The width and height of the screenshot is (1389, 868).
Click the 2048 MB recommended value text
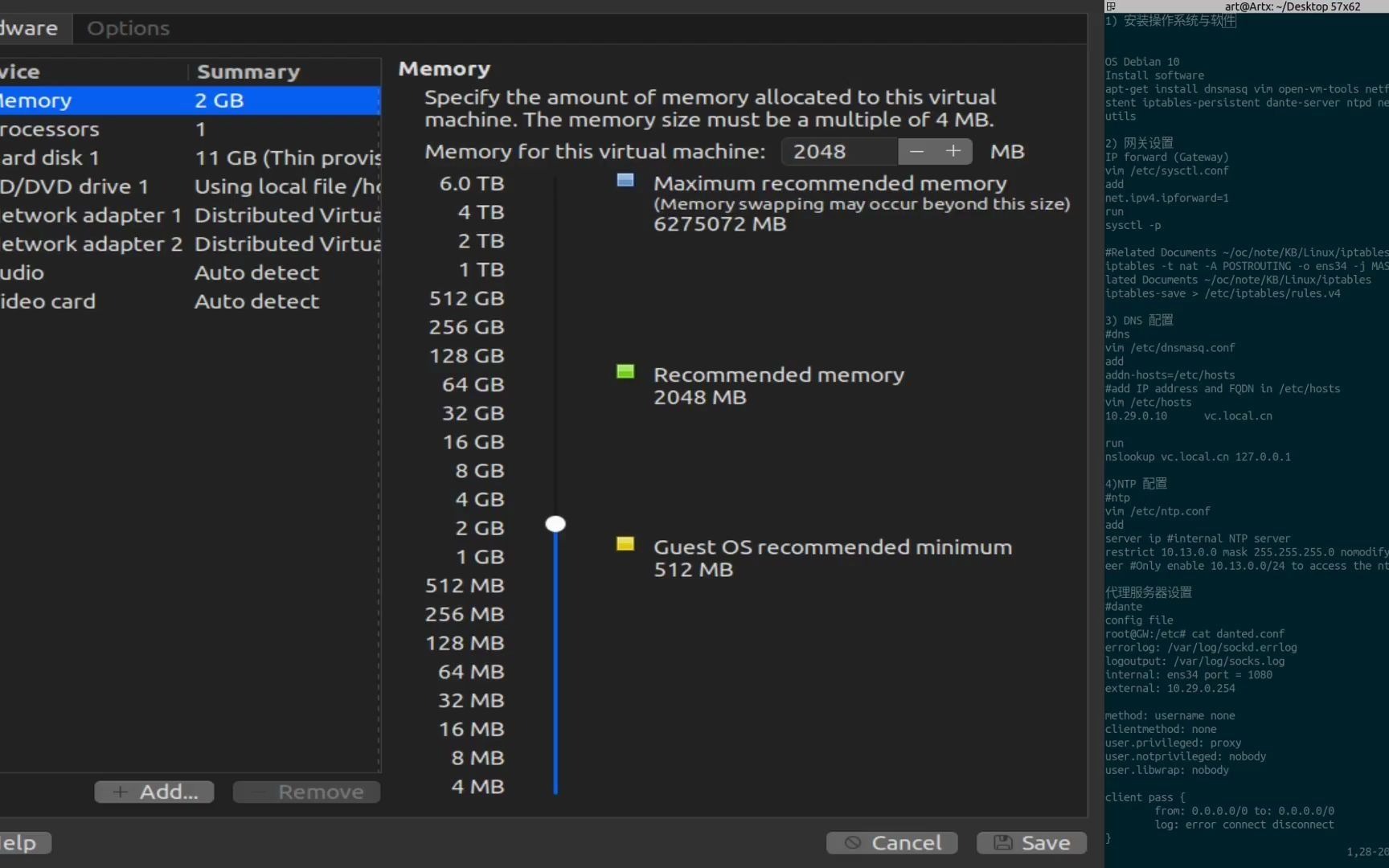coord(700,397)
